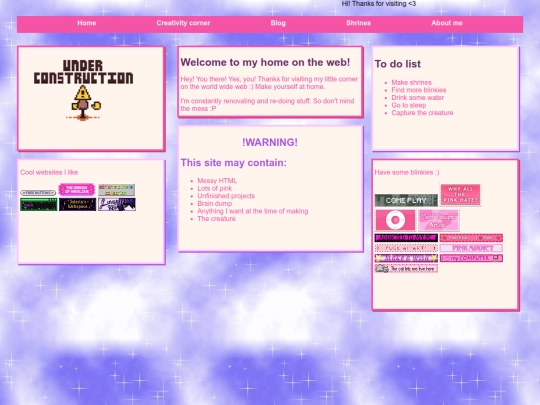Click the Make a Wish blinkie

click(x=406, y=258)
